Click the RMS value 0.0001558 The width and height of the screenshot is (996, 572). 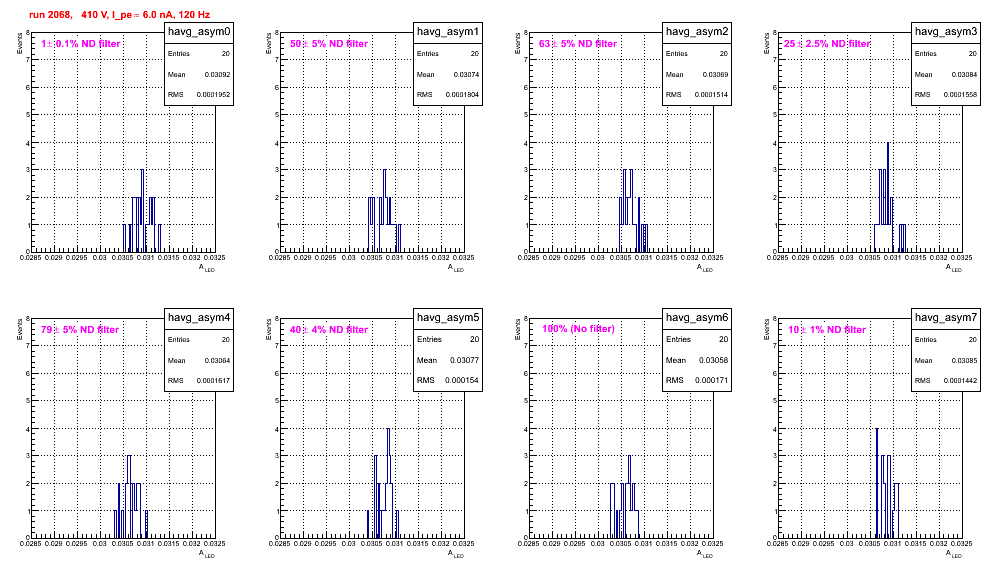(x=960, y=95)
